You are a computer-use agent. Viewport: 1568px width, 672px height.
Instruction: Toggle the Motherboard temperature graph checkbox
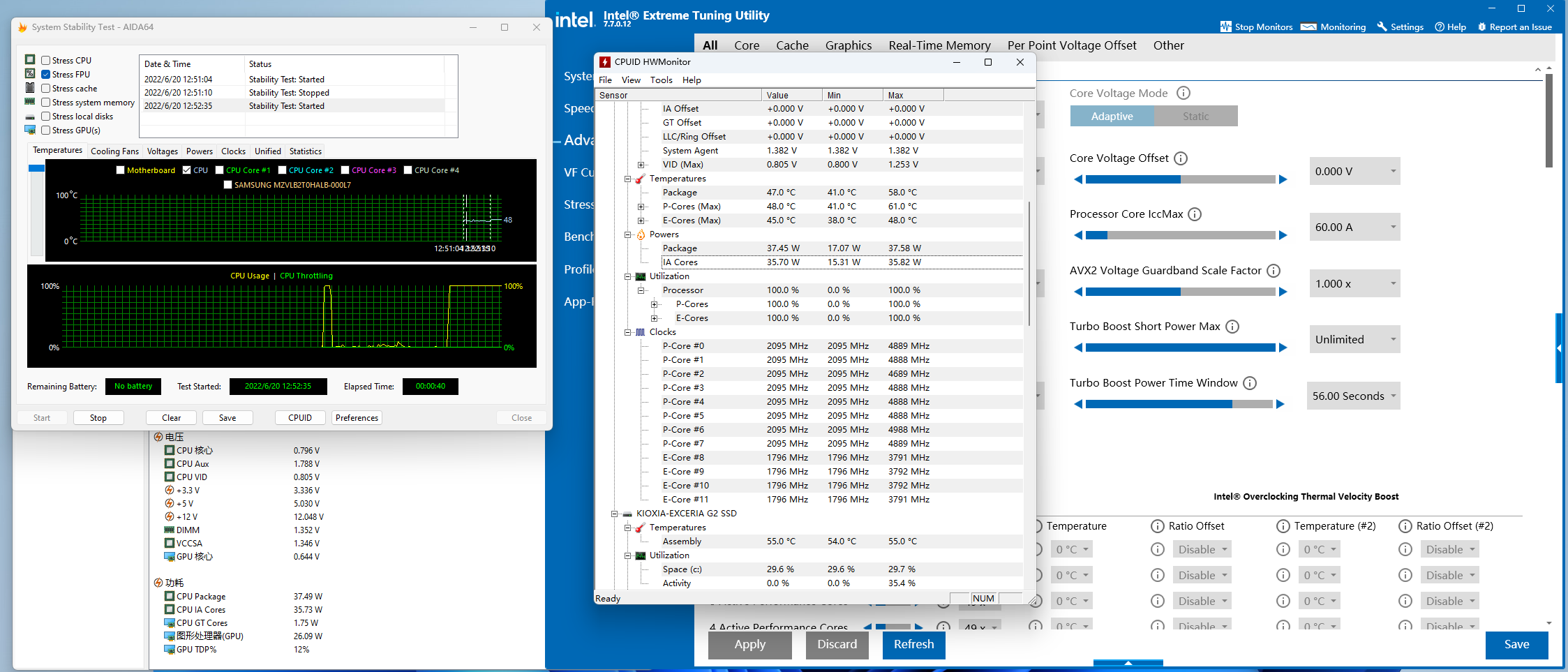point(121,170)
